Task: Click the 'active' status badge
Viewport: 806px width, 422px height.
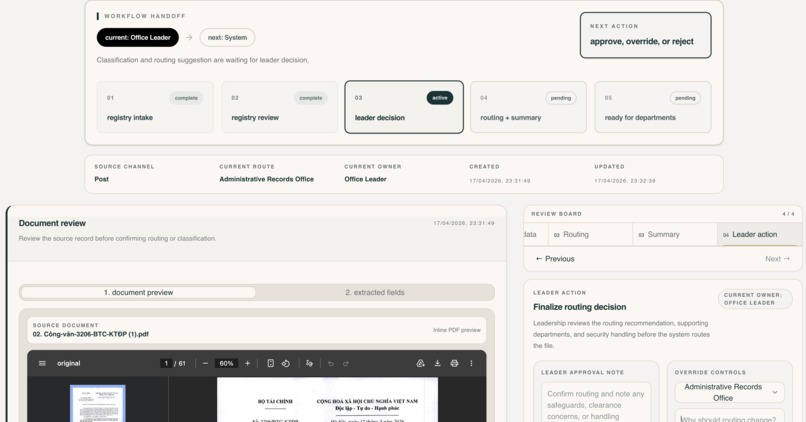Action: (440, 98)
